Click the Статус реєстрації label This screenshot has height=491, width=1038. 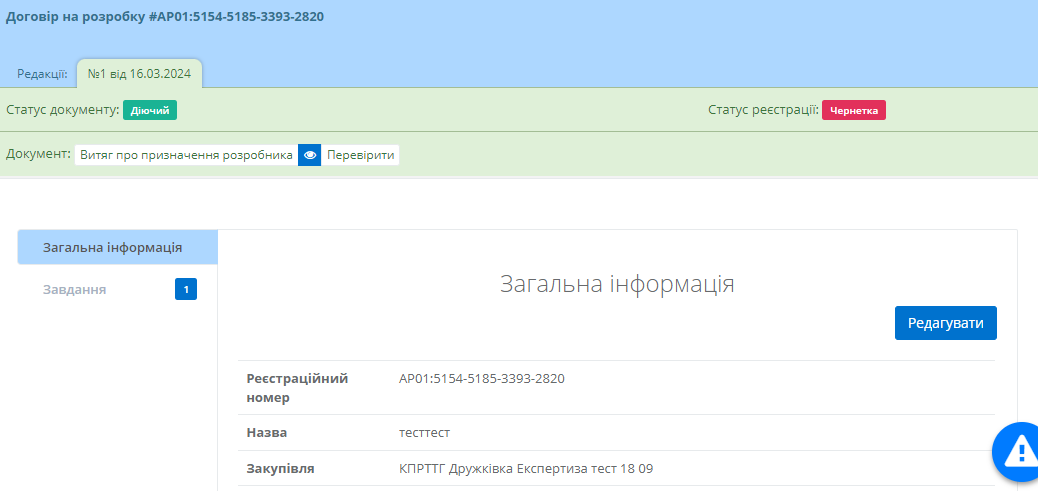tap(763, 110)
